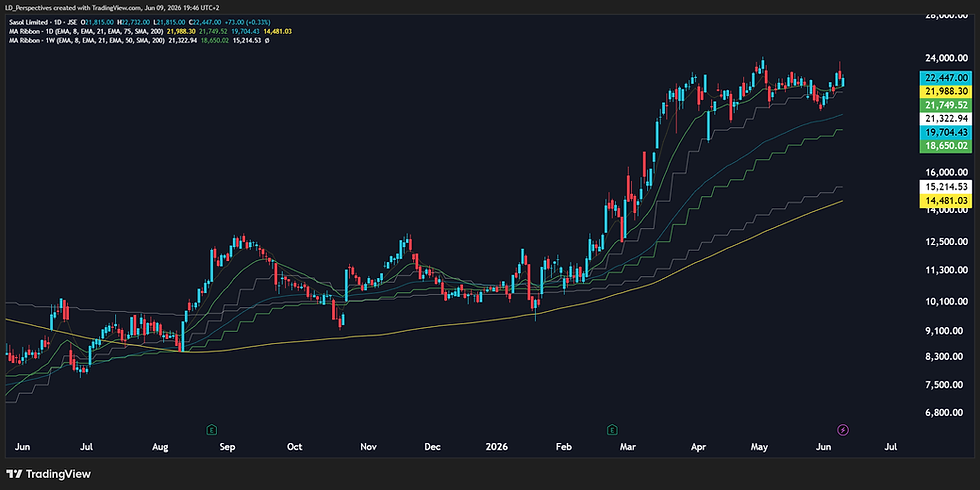The width and height of the screenshot is (980, 490).
Task: Click the 2026 year label on time axis
Action: point(498,448)
